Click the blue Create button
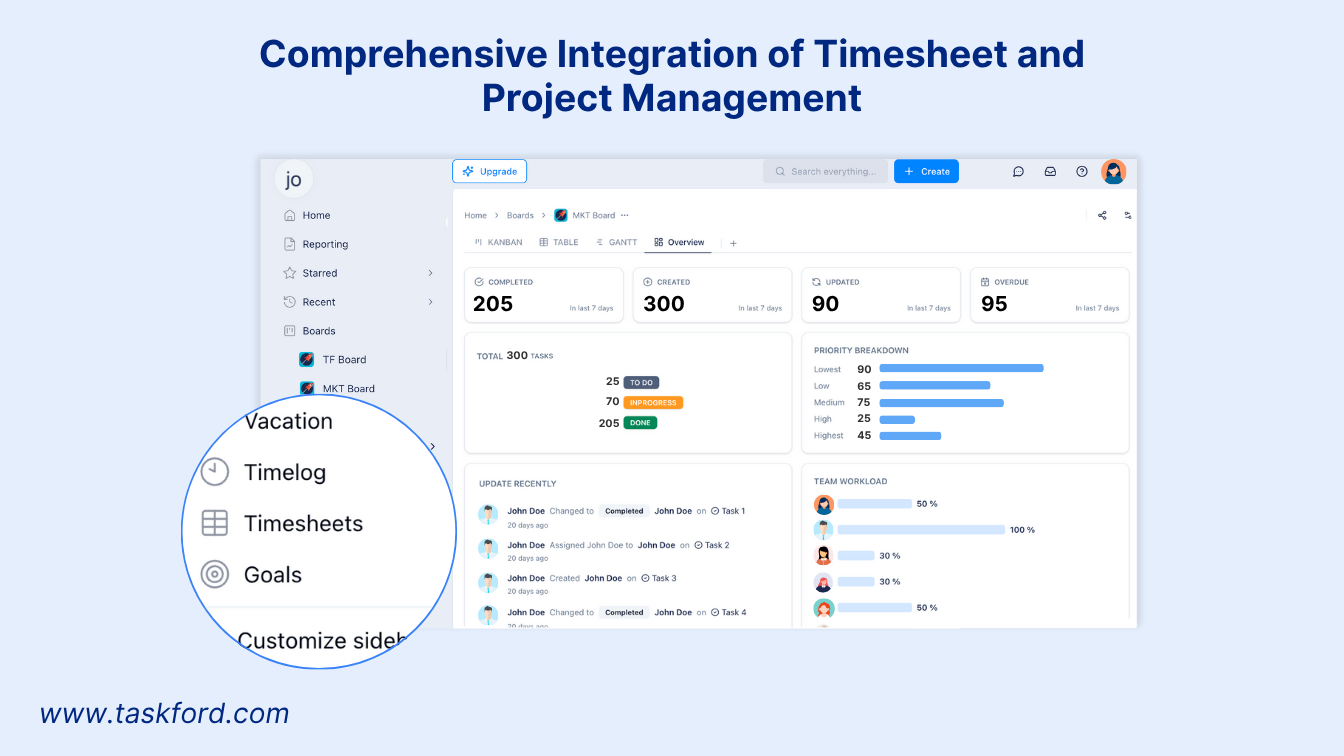 click(926, 172)
